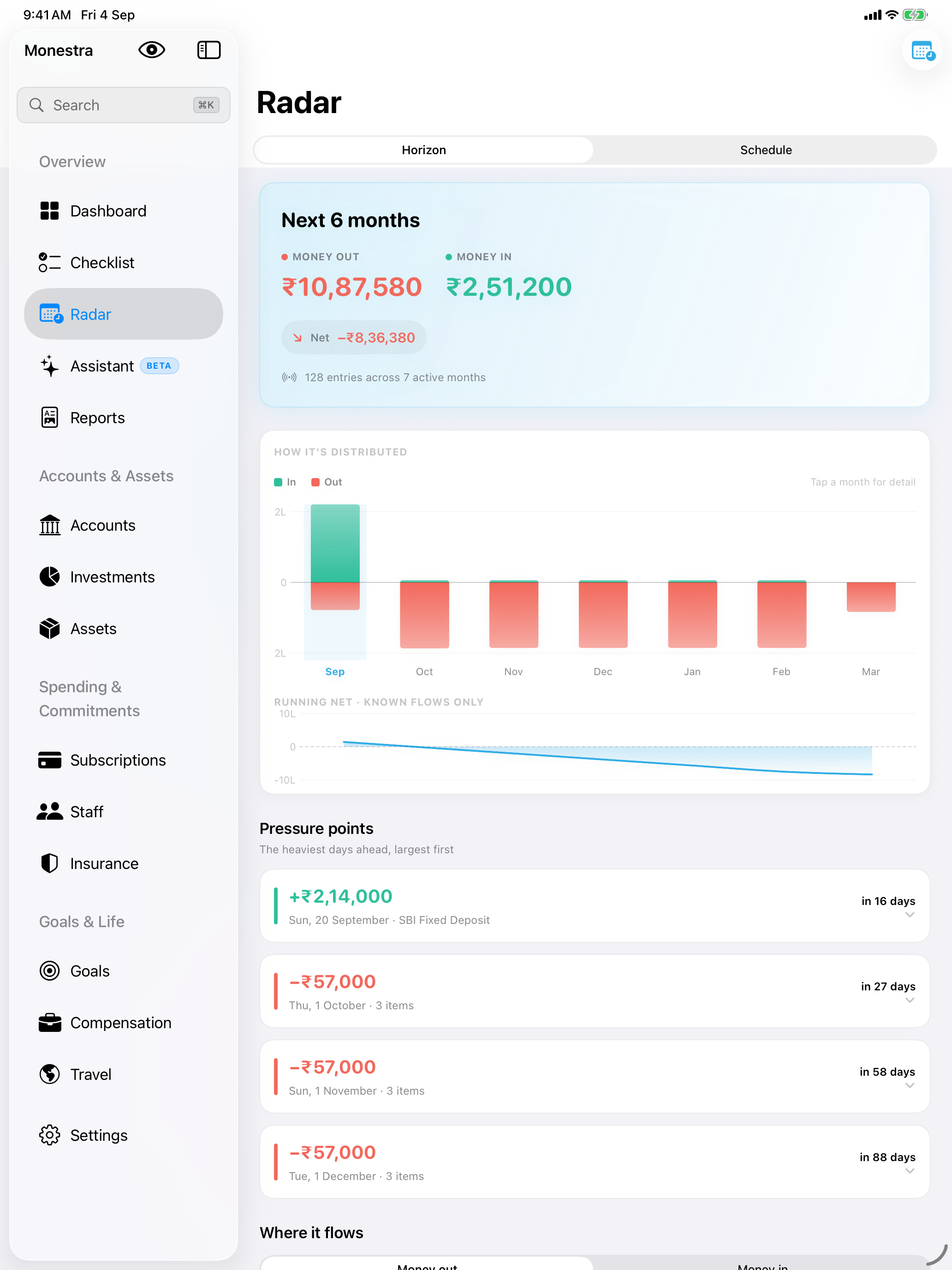The width and height of the screenshot is (952, 1270).
Task: Click the battery indicator in the status bar
Action: click(x=914, y=15)
